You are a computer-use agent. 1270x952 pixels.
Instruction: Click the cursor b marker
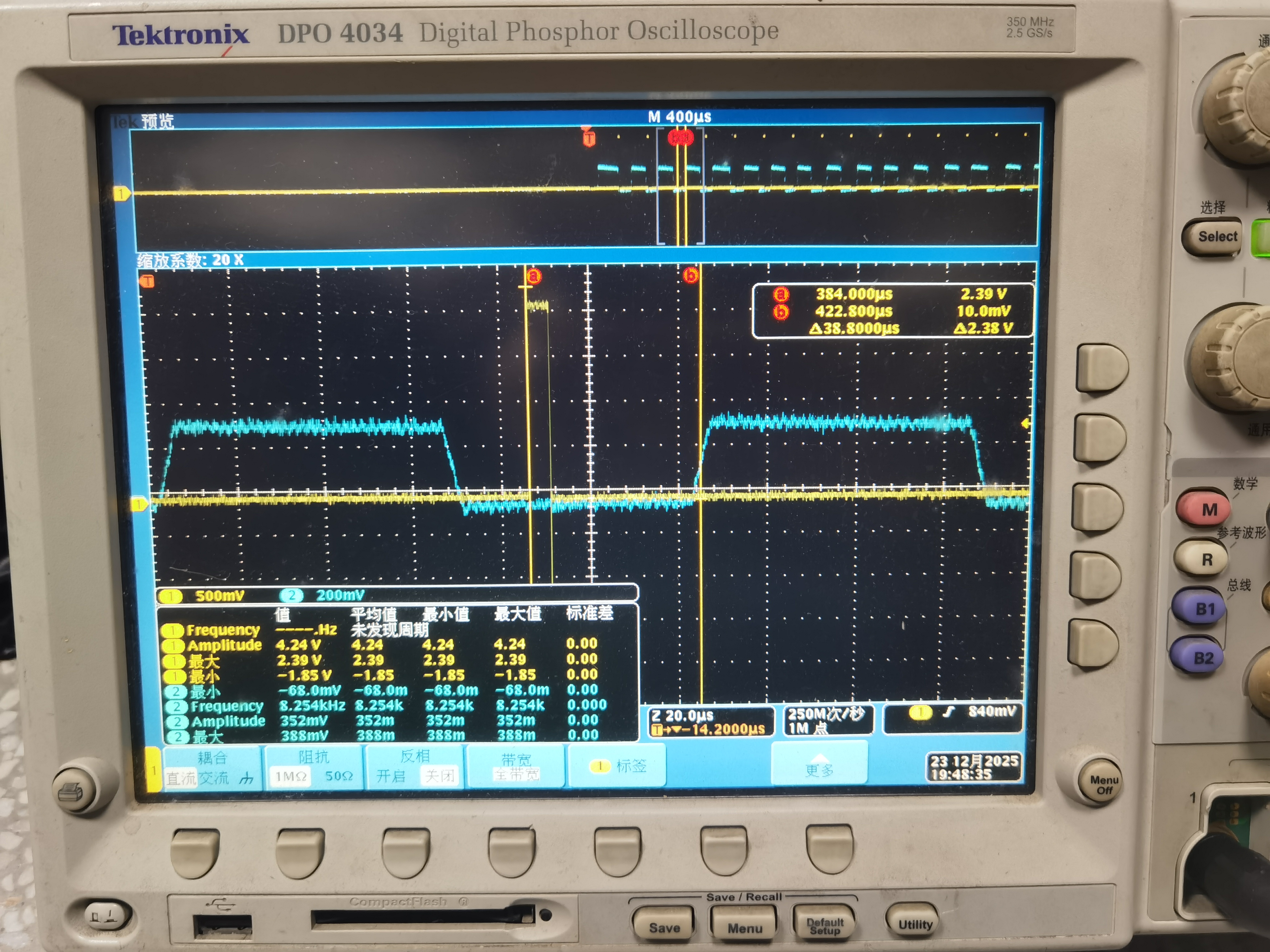(691, 276)
